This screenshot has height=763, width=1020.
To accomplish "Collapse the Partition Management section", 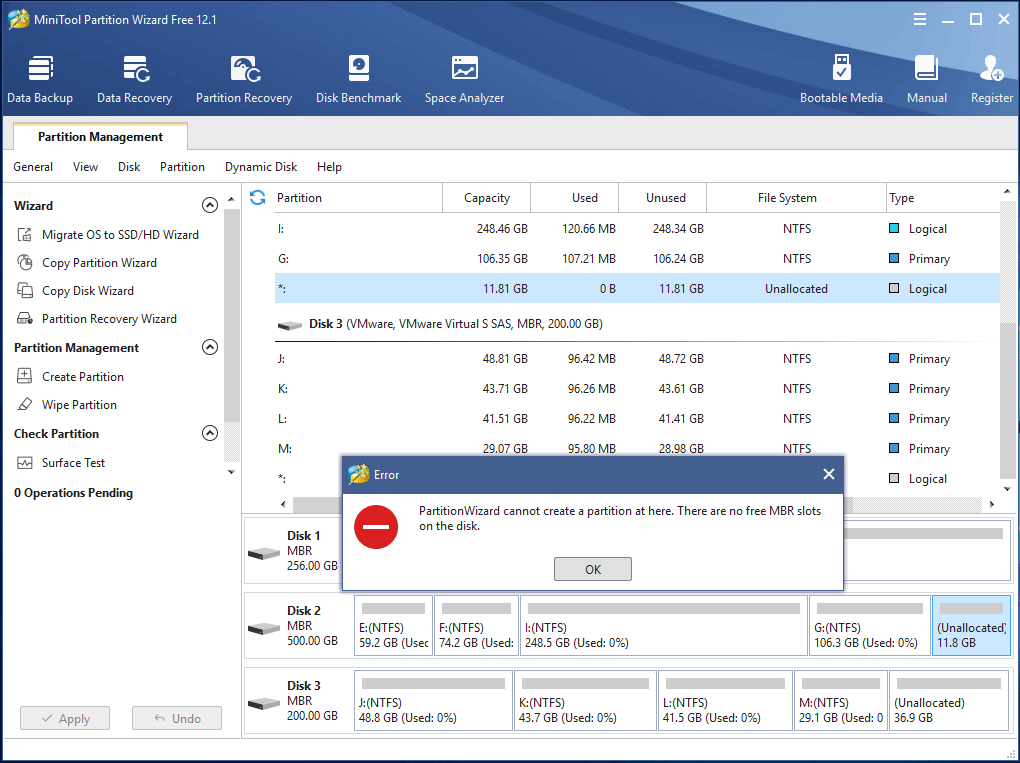I will [210, 347].
